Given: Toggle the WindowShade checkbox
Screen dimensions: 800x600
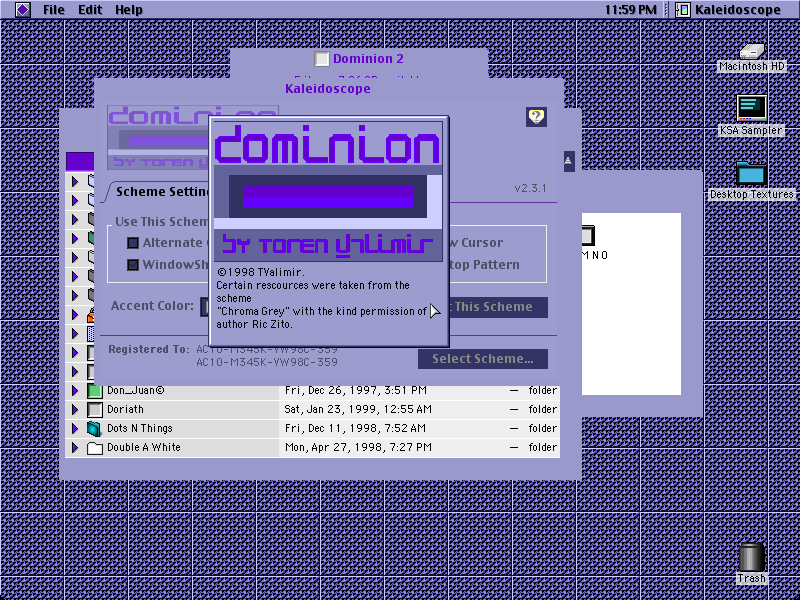Looking at the screenshot, I should pyautogui.click(x=133, y=265).
